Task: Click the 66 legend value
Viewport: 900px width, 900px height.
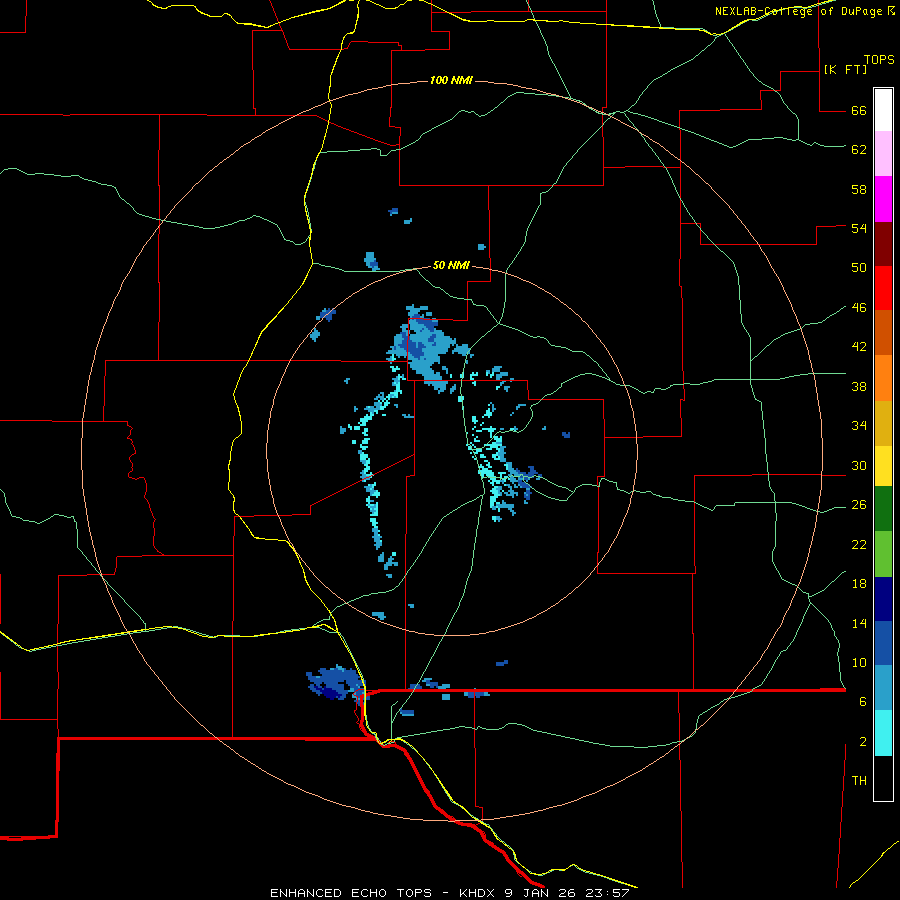Action: 859,111
